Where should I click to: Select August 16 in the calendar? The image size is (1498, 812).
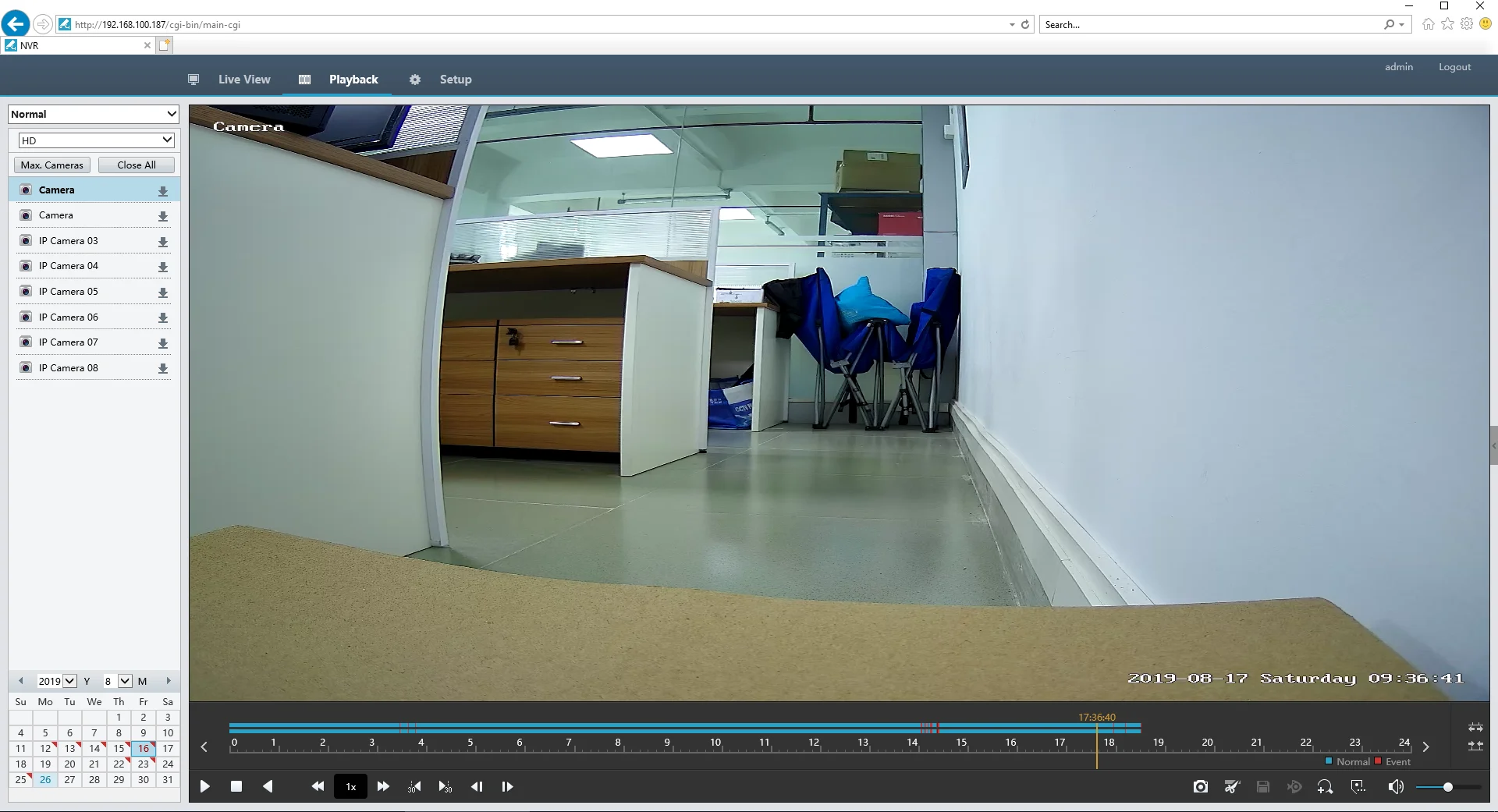[144, 748]
